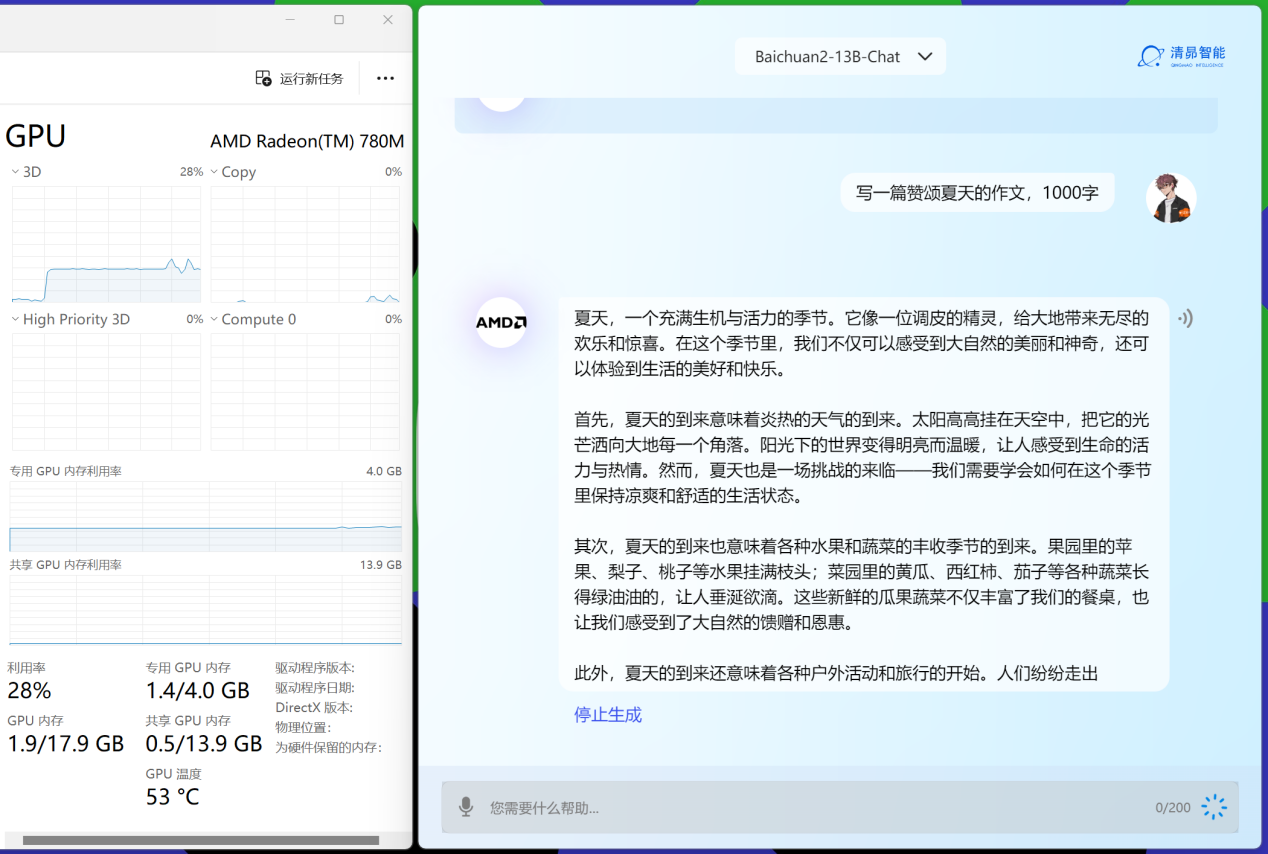Click the AMD Radeon 780M GPU heading
Image resolution: width=1268 pixels, height=854 pixels.
pos(306,141)
